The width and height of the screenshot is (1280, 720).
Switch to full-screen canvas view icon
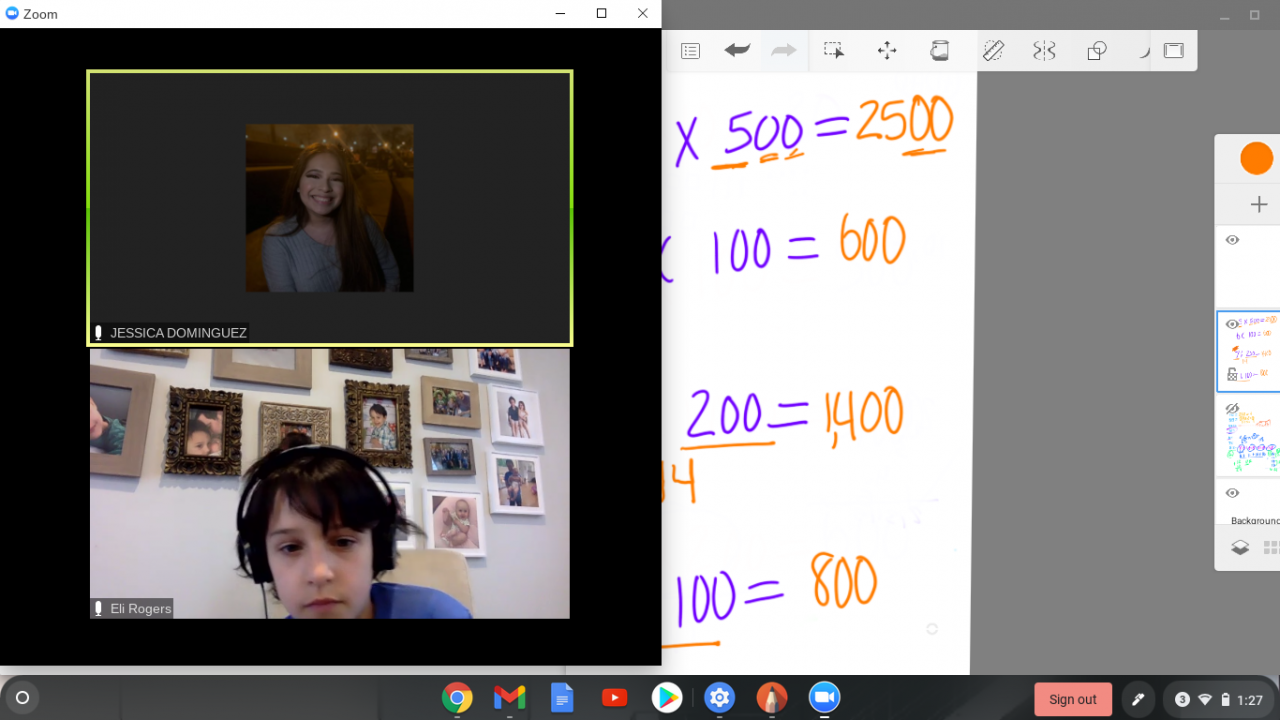click(x=1173, y=51)
